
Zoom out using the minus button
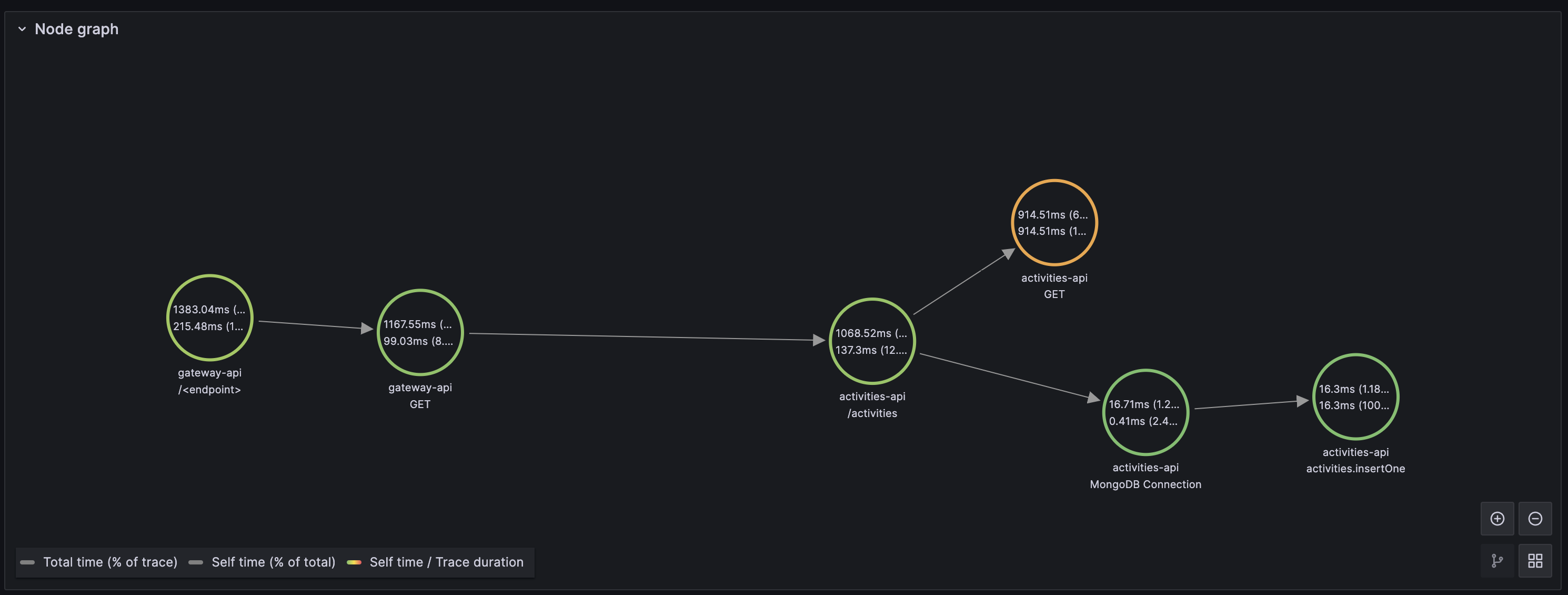pos(1535,518)
